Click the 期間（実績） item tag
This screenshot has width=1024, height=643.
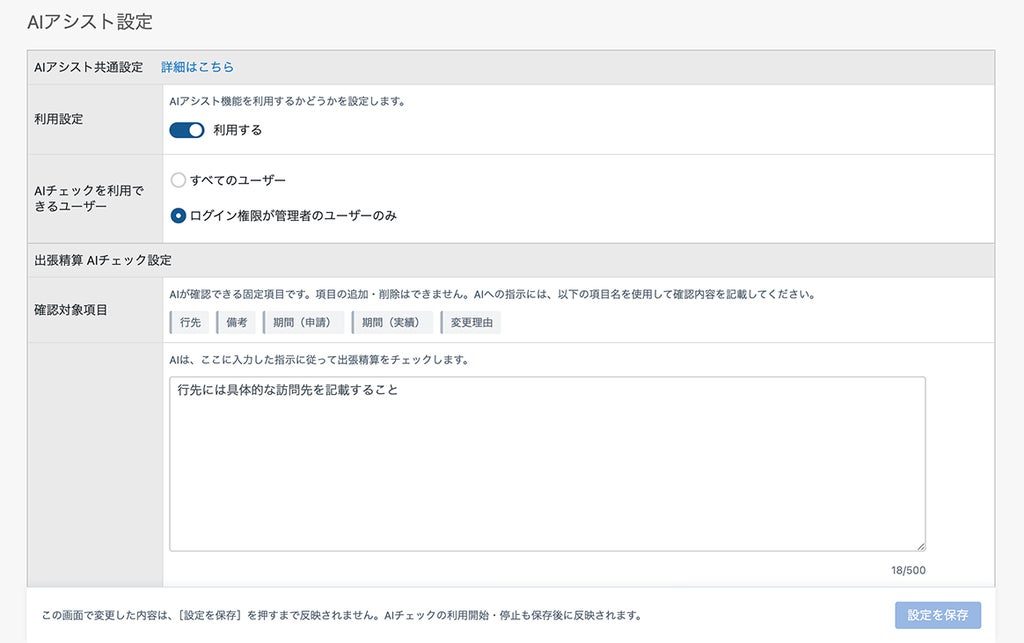coord(392,322)
